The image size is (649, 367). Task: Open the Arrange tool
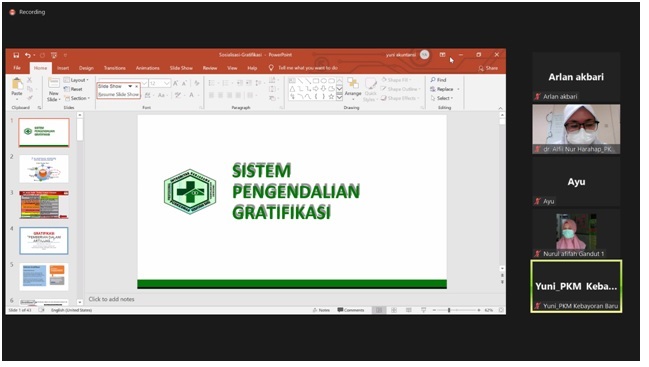tap(353, 88)
